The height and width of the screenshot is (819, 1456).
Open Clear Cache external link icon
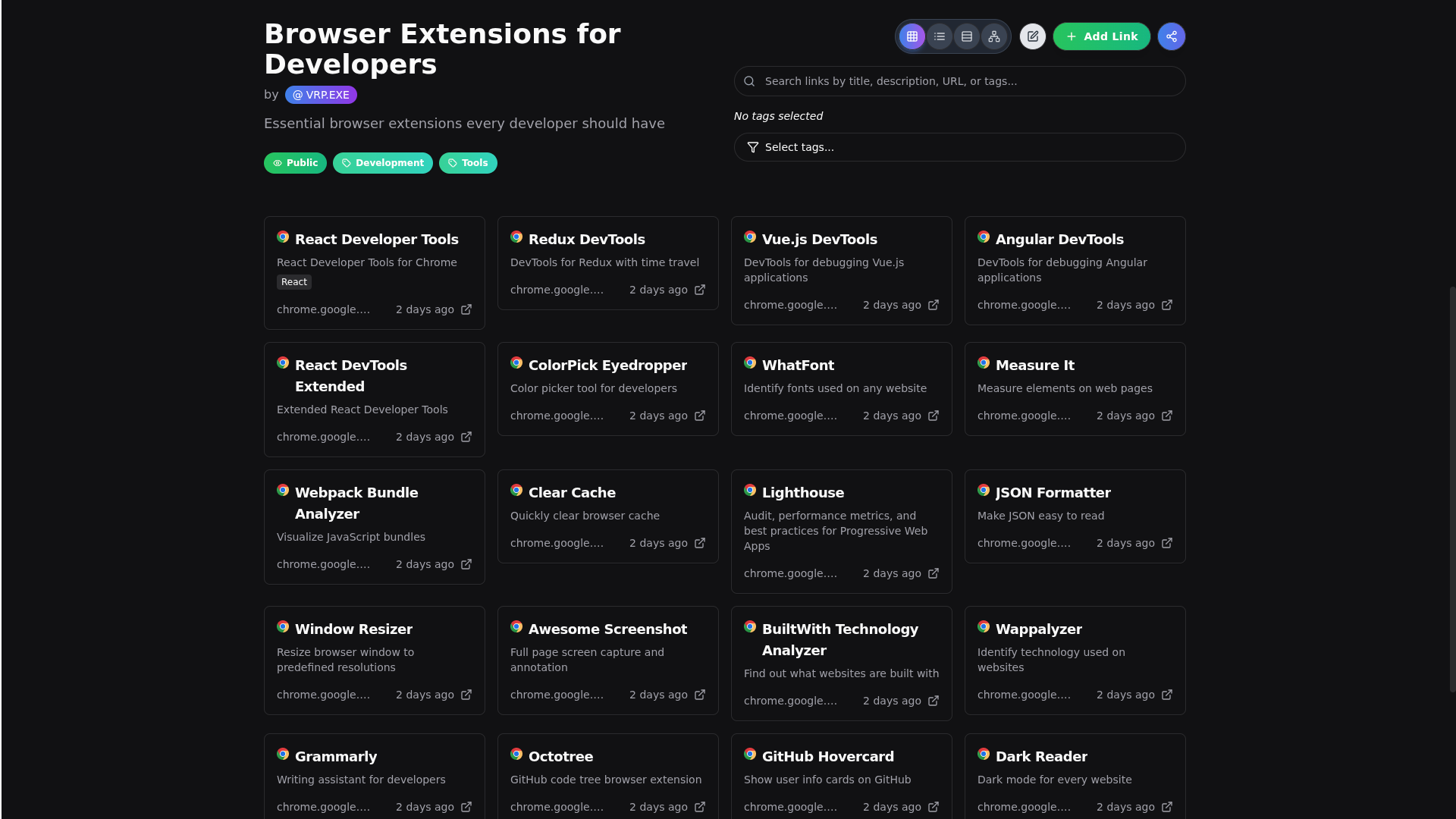[700, 543]
